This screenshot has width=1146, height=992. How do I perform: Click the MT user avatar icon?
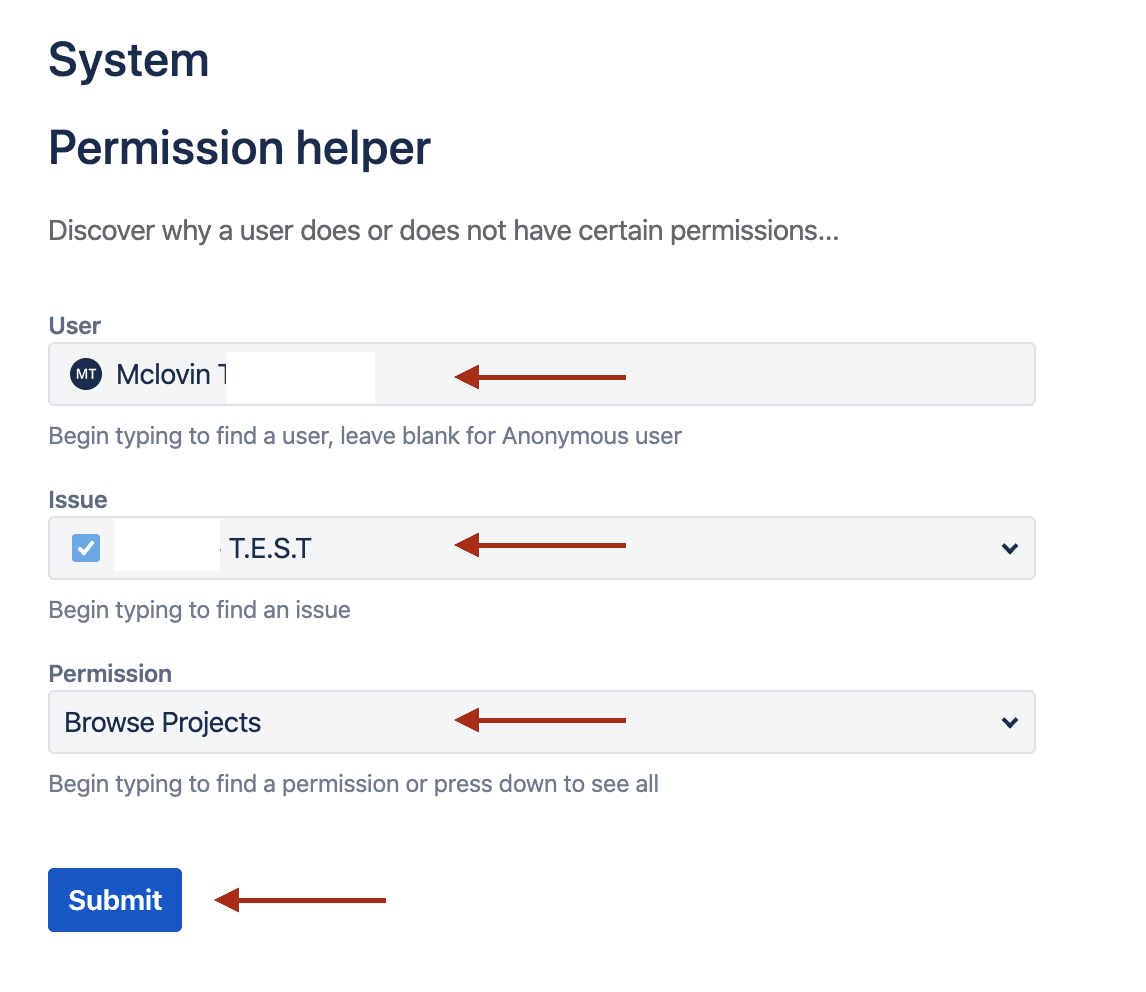tap(86, 375)
